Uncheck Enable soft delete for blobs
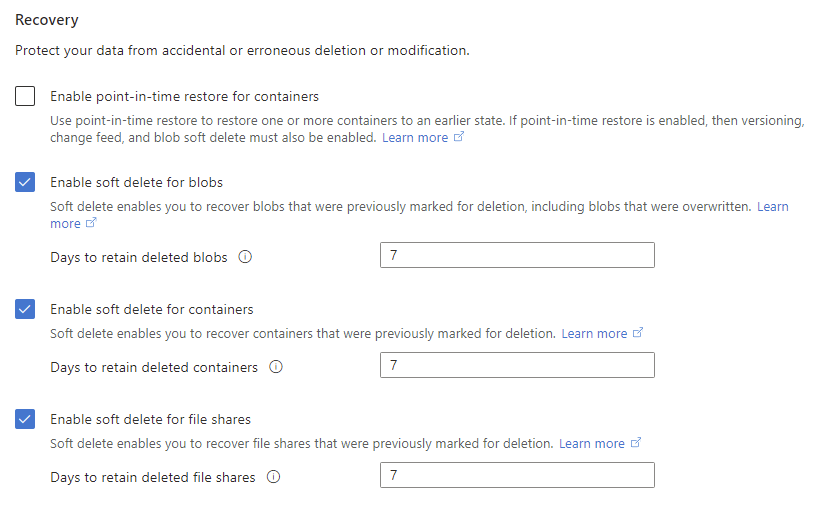Screen dimensions: 814x510 pos(25,182)
